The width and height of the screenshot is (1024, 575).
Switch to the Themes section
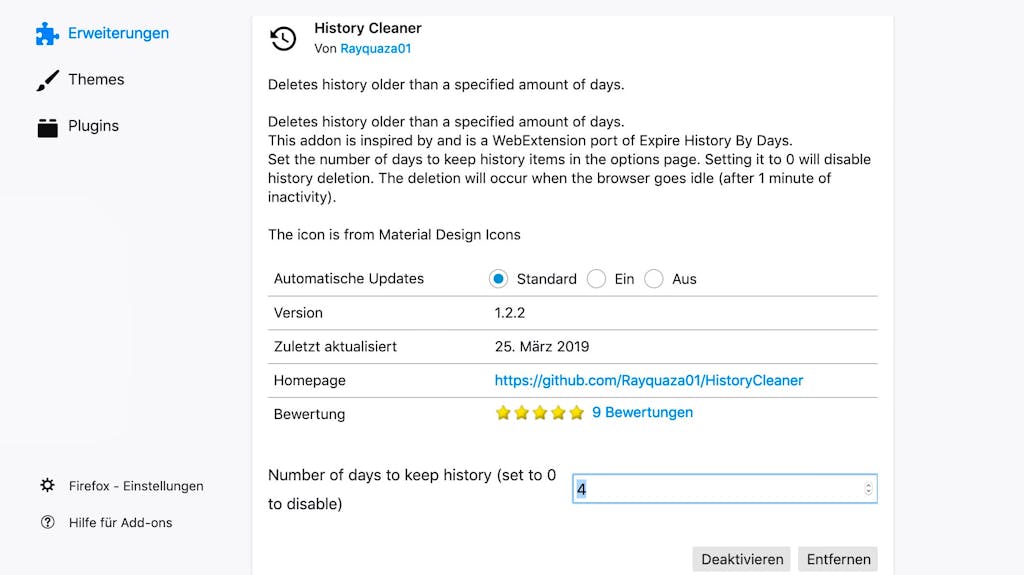pos(96,80)
